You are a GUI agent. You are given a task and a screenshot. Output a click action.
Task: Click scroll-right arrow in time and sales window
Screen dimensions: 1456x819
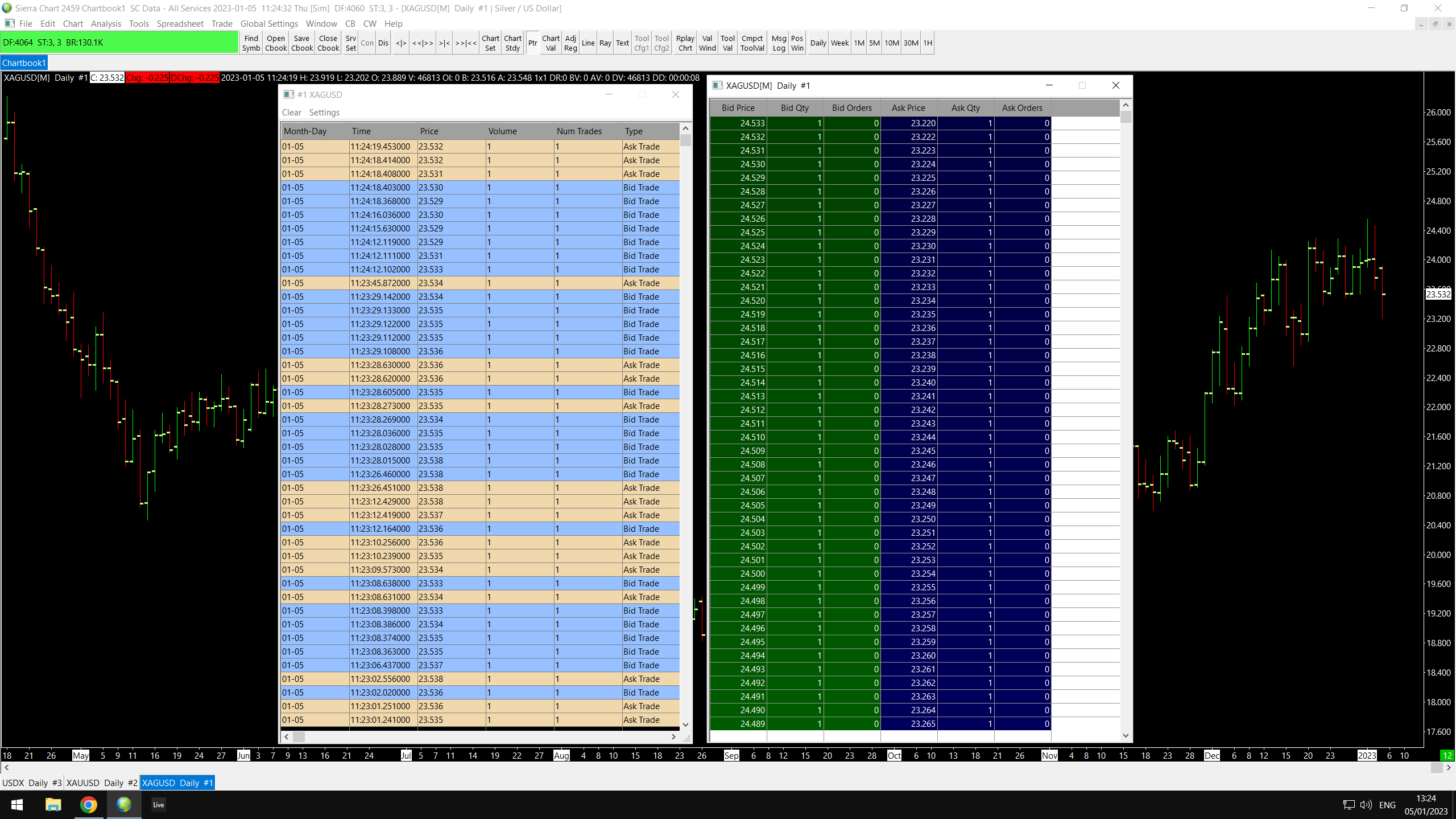pyautogui.click(x=673, y=737)
